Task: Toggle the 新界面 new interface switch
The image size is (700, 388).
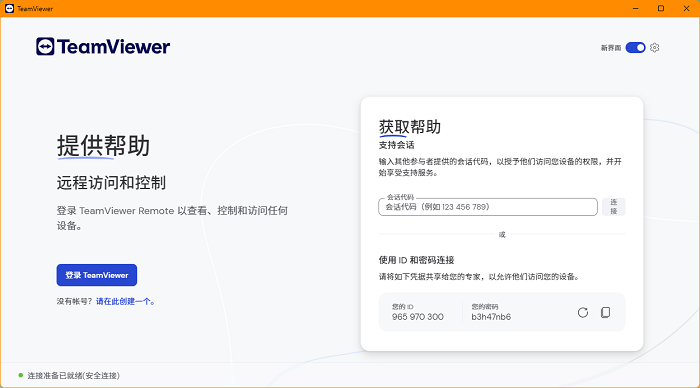Action: tap(635, 47)
